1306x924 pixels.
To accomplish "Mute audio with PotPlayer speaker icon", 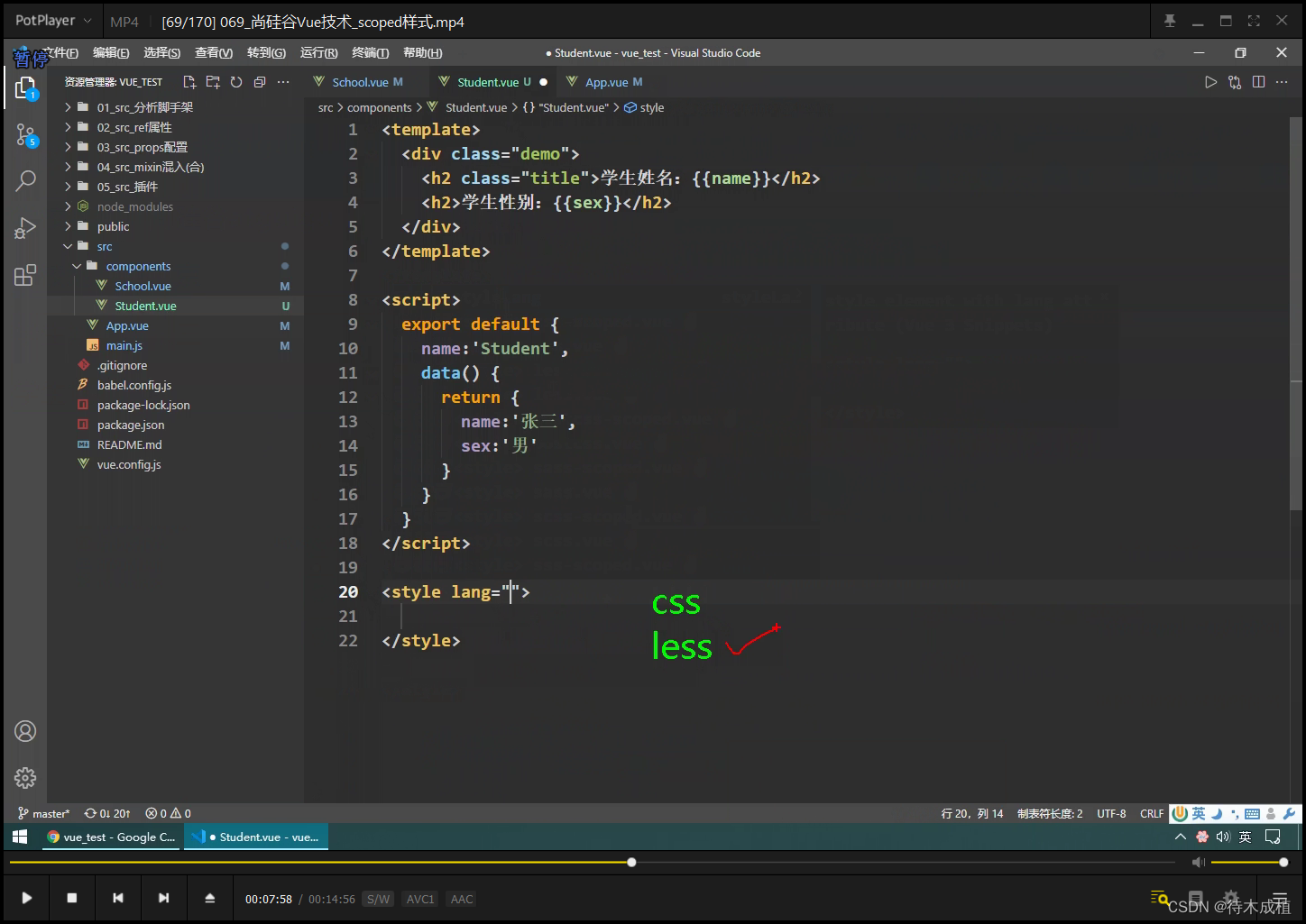I will coord(1198,863).
